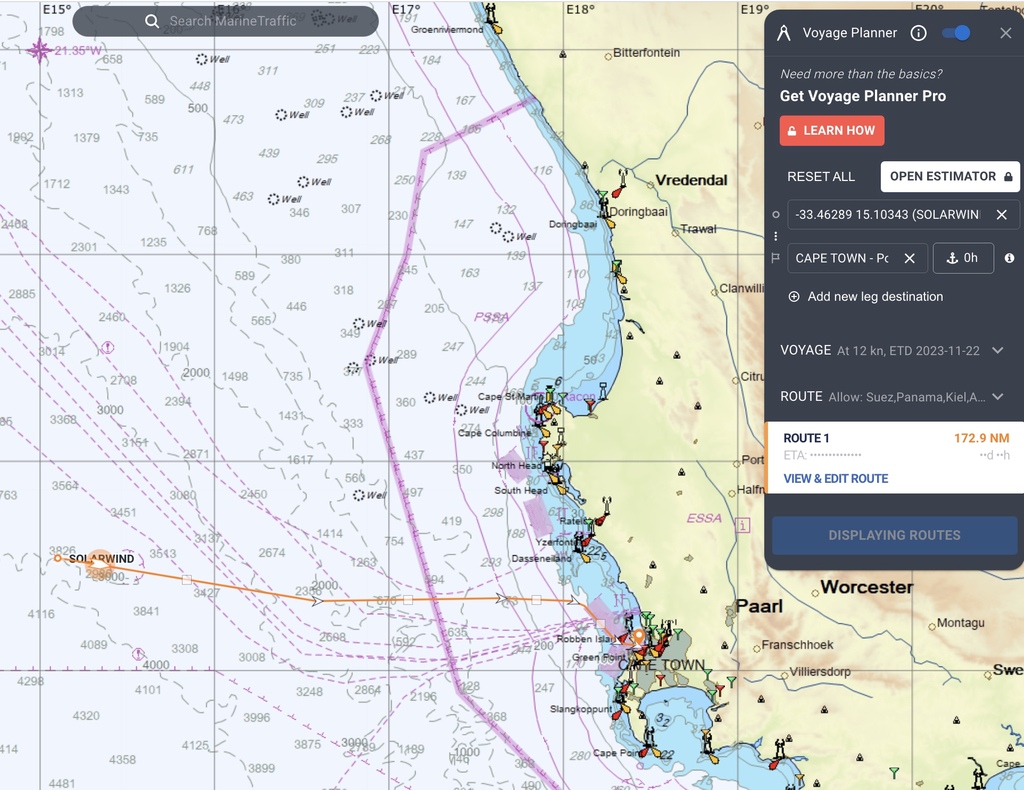Toggle the Voyage Planner switch off

coord(955,33)
